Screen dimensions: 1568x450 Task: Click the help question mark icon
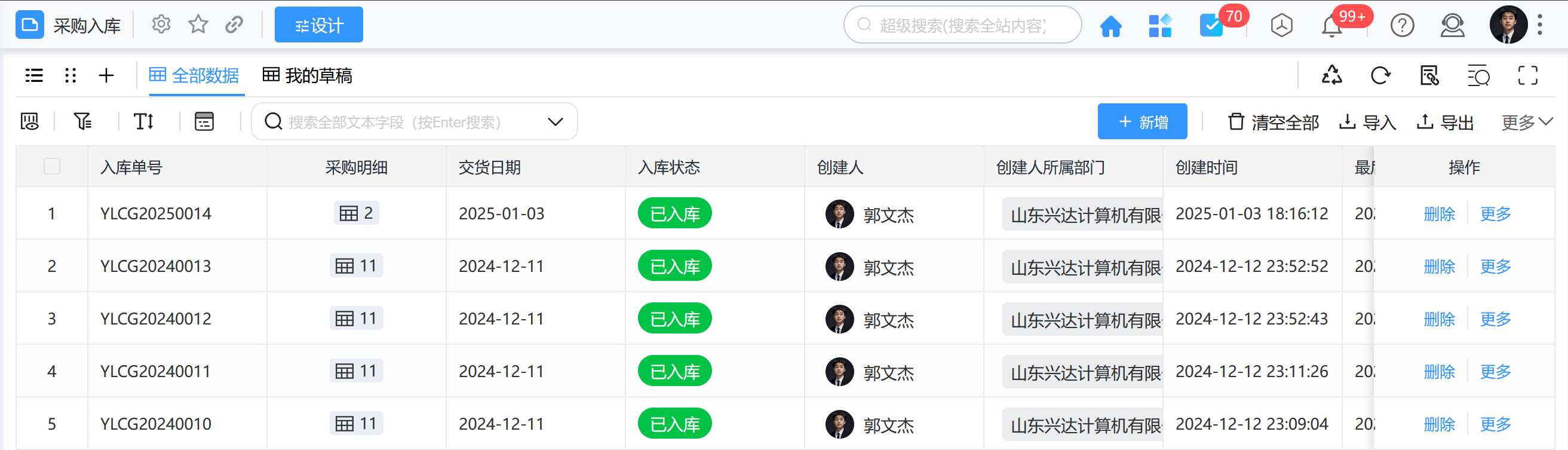click(x=1402, y=26)
